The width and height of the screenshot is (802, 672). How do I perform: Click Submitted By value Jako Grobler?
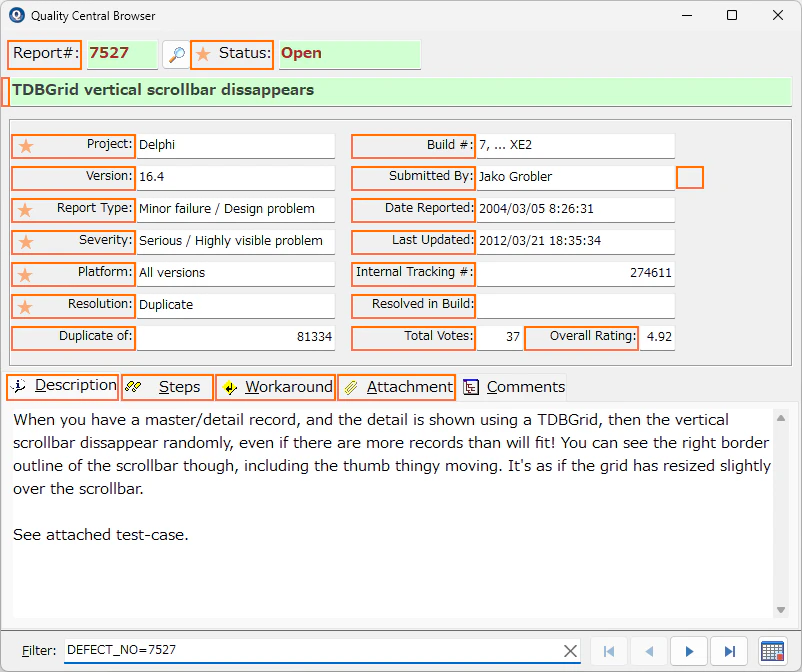pos(576,177)
